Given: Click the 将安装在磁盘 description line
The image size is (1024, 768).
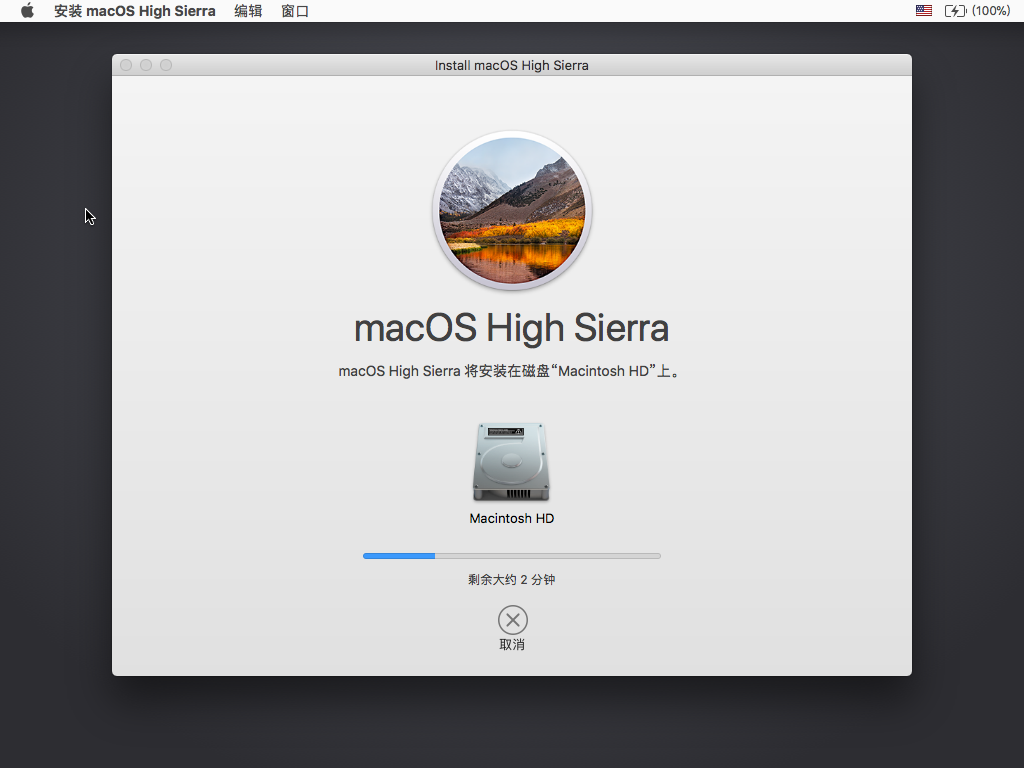Looking at the screenshot, I should click(x=511, y=371).
